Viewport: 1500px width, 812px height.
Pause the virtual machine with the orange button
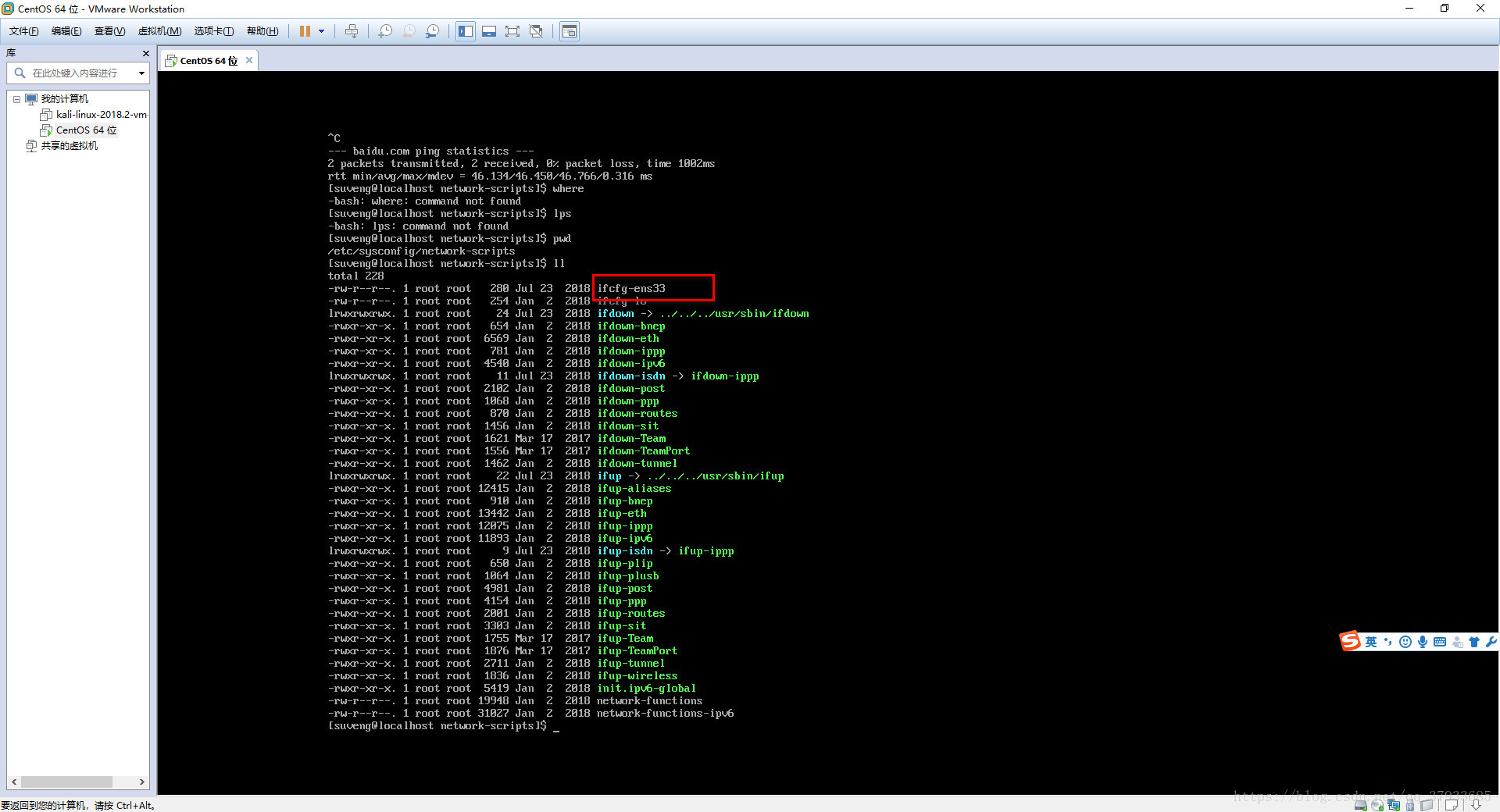tap(305, 31)
